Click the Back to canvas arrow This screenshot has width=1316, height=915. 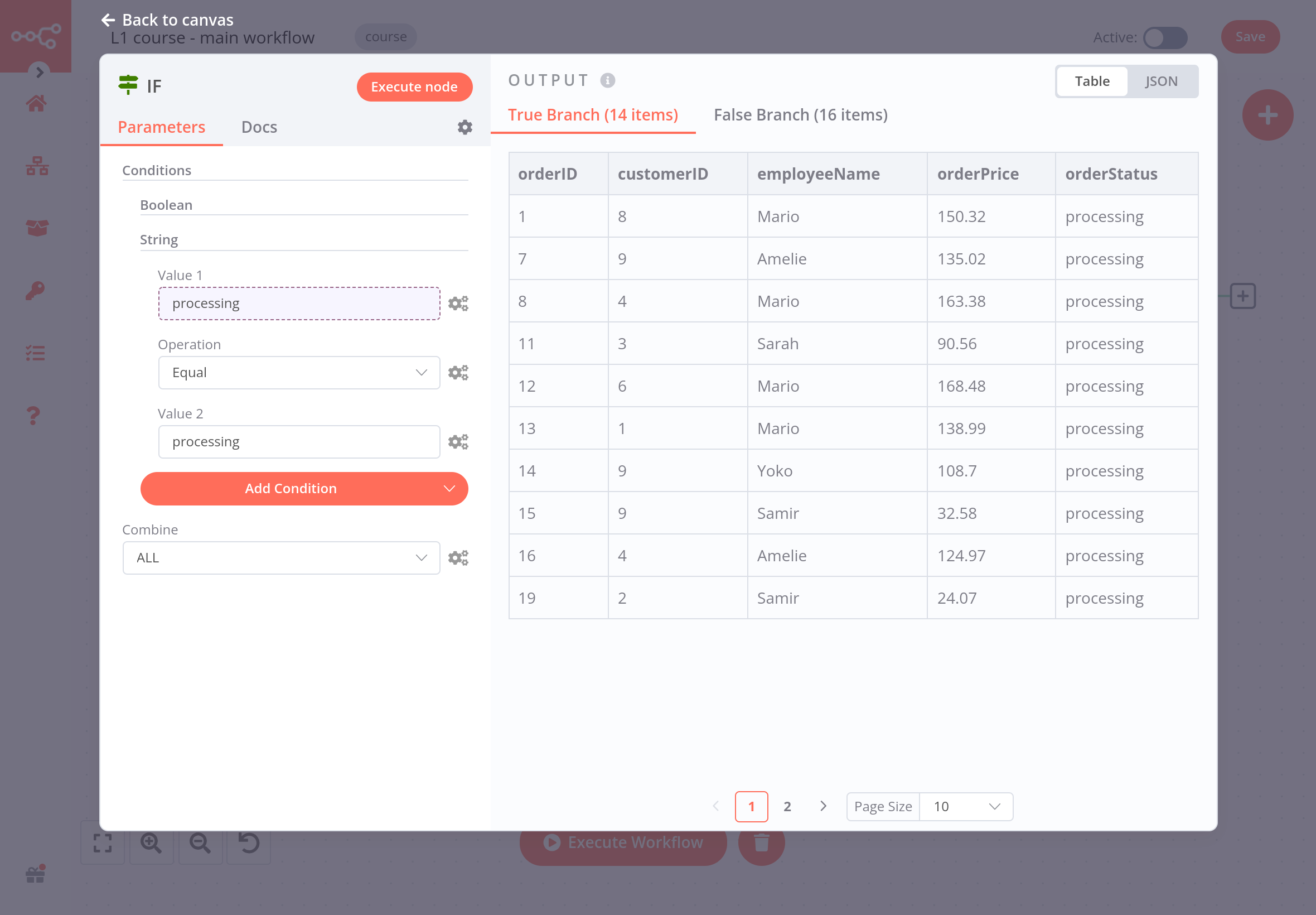tap(108, 20)
